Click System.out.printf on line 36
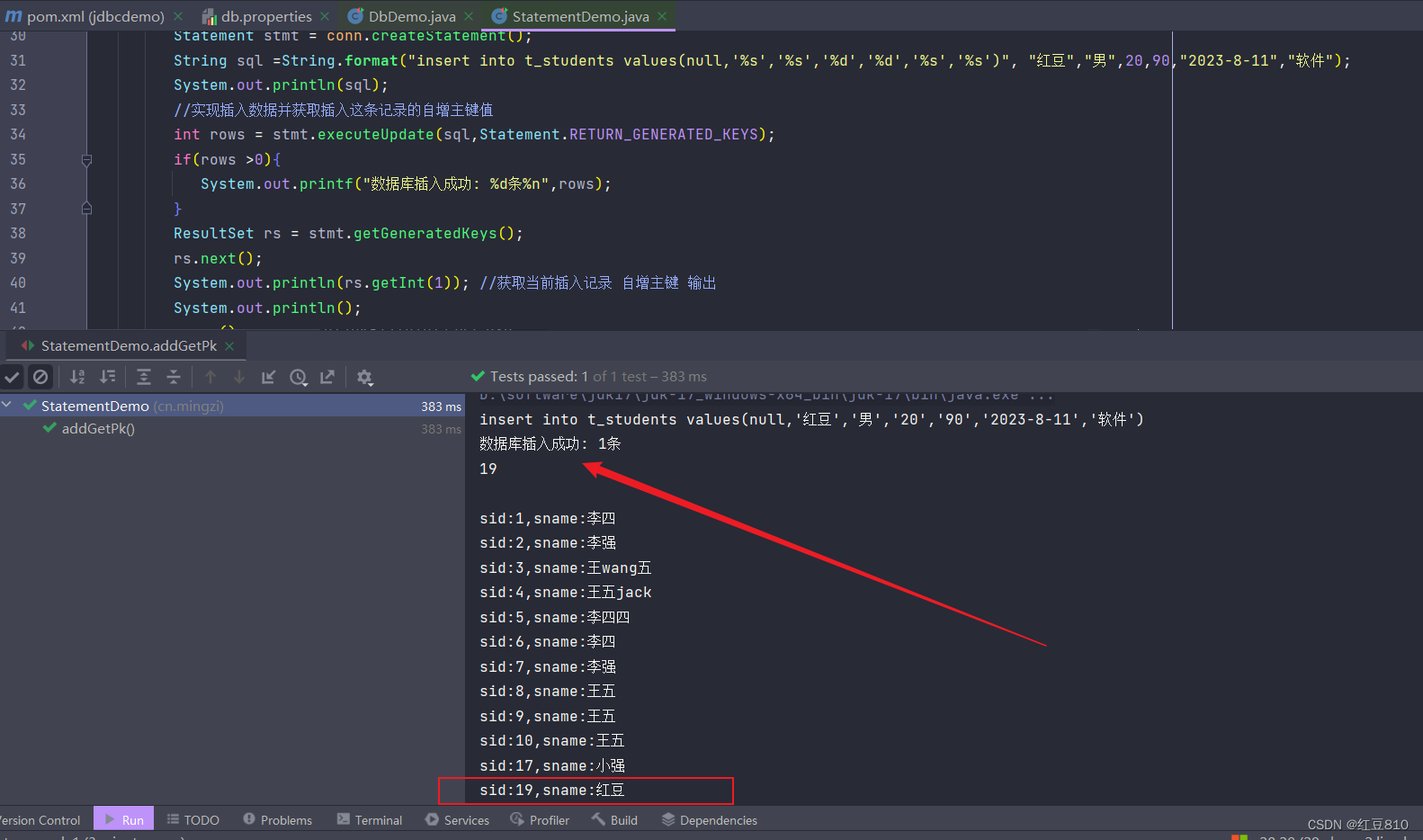 tap(277, 184)
